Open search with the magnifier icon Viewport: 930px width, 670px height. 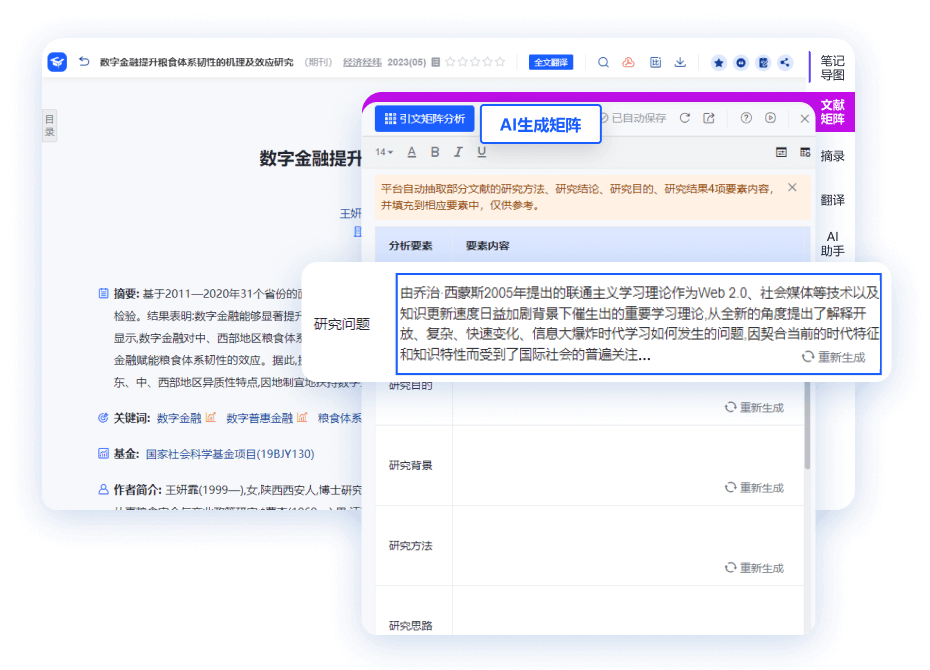603,61
